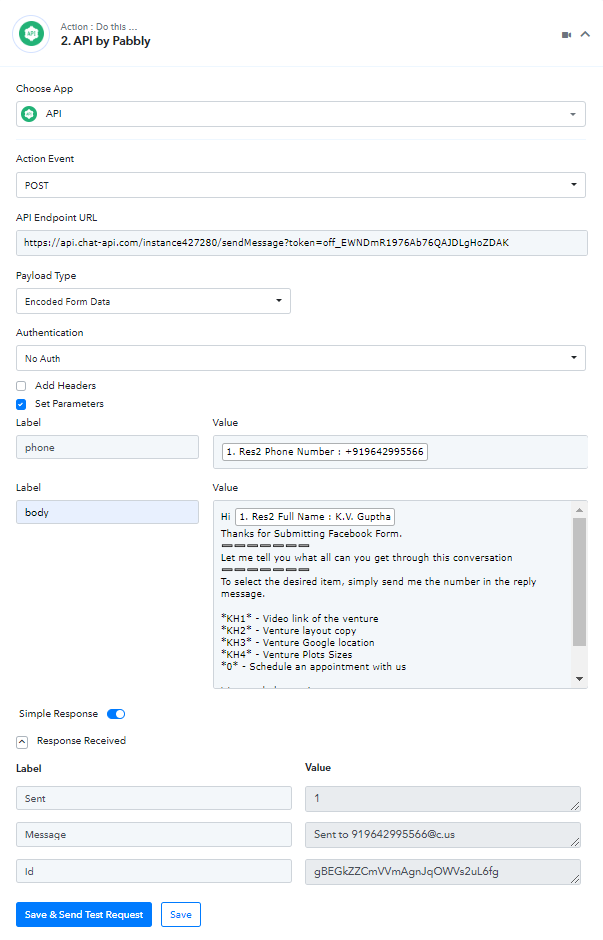
Task: Open the Authentication No Auth dropdown
Action: click(300, 358)
